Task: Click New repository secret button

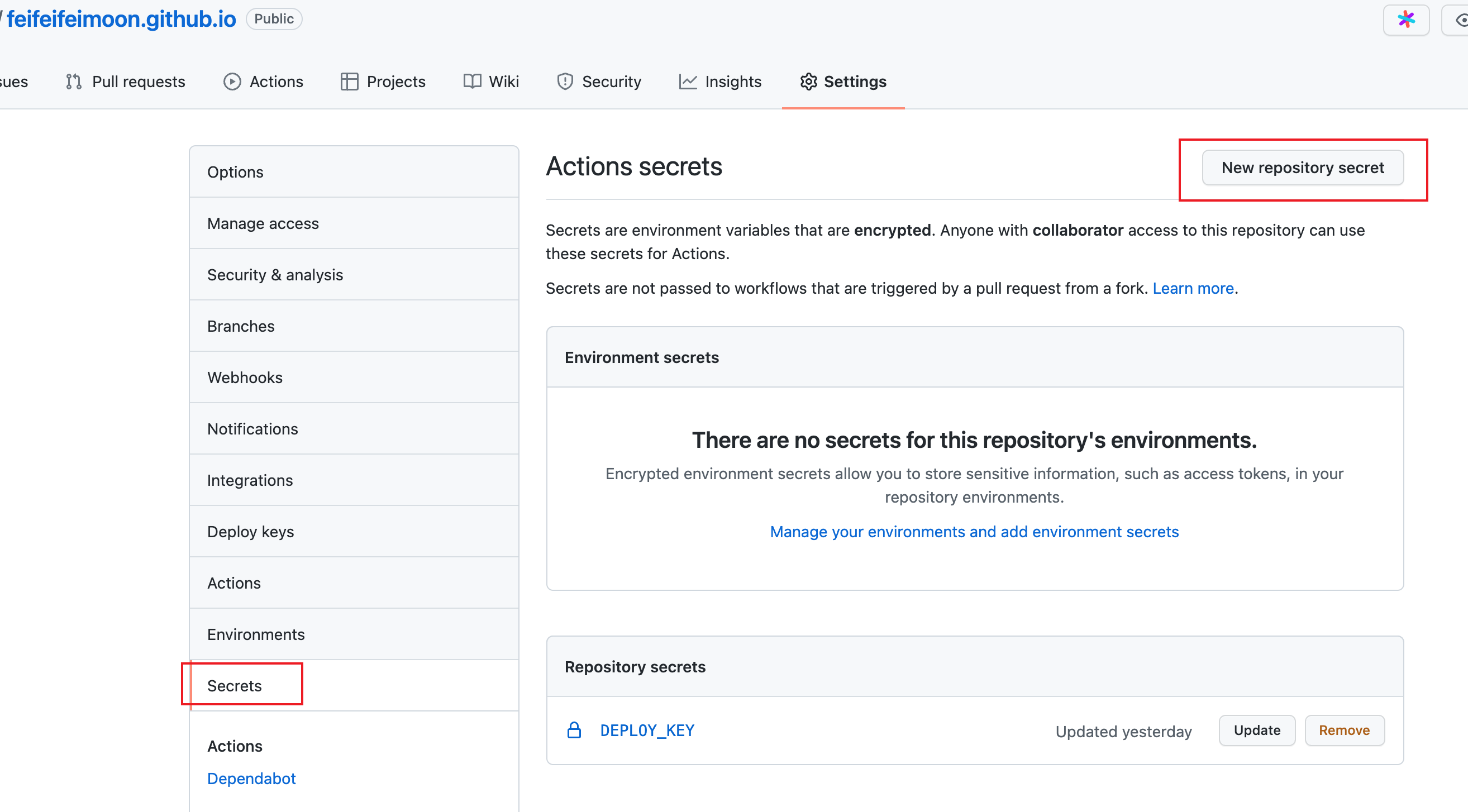Action: click(x=1302, y=168)
